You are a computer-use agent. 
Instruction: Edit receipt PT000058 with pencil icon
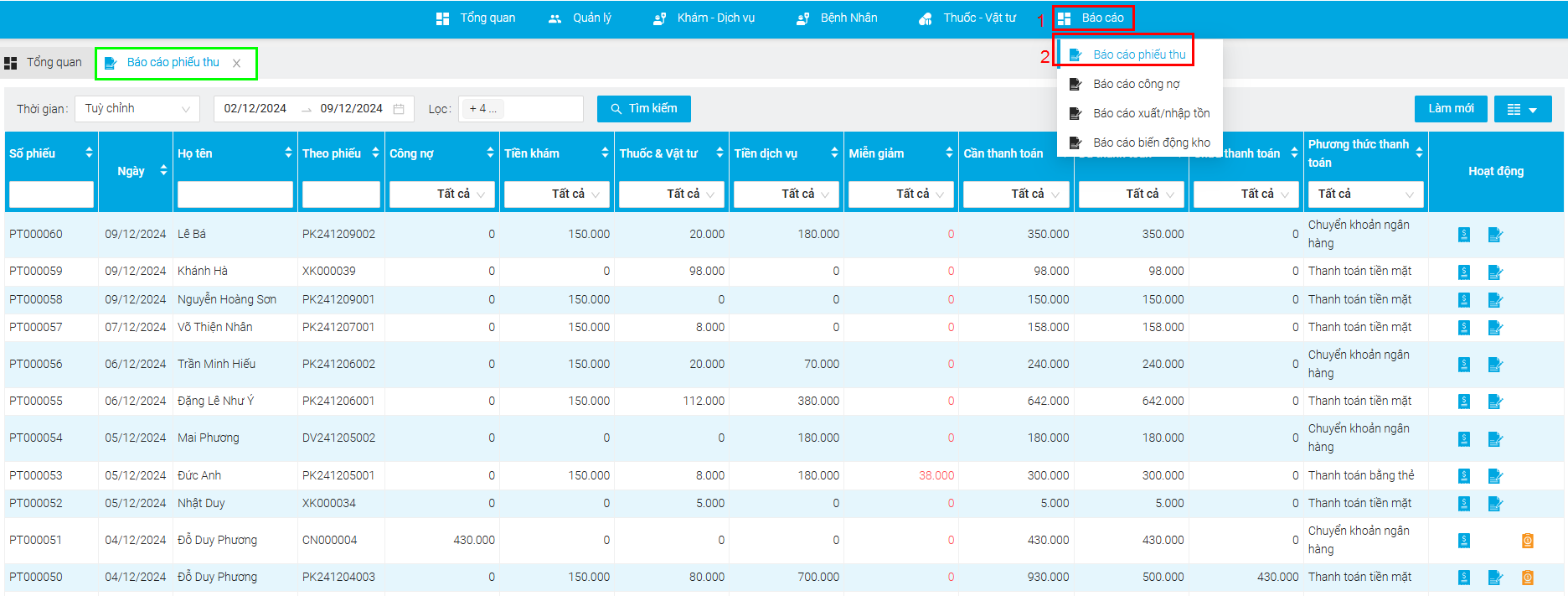click(x=1495, y=300)
